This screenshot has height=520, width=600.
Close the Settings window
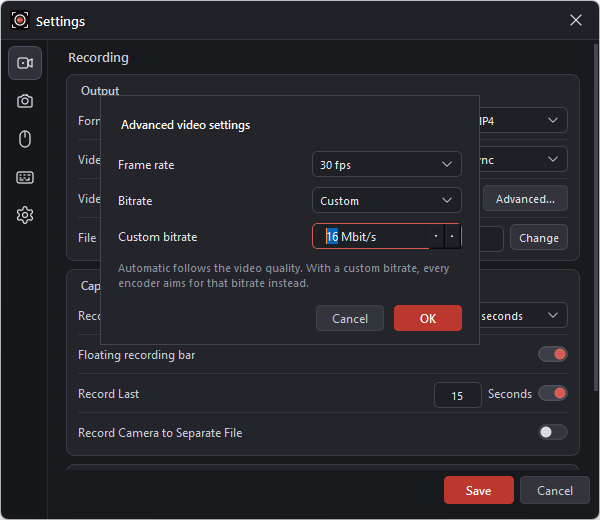[576, 20]
